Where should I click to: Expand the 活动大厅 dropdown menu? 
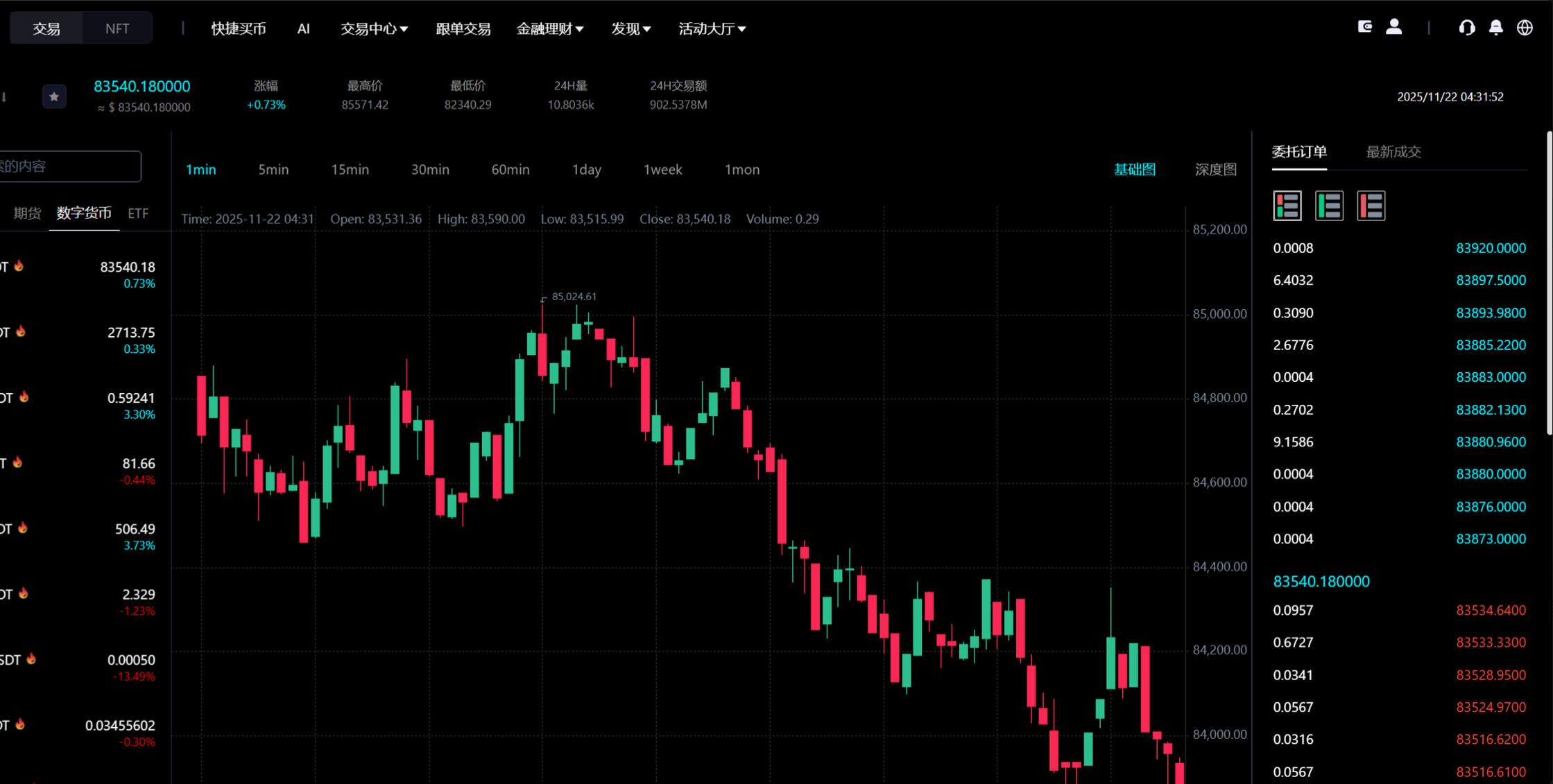click(x=712, y=28)
